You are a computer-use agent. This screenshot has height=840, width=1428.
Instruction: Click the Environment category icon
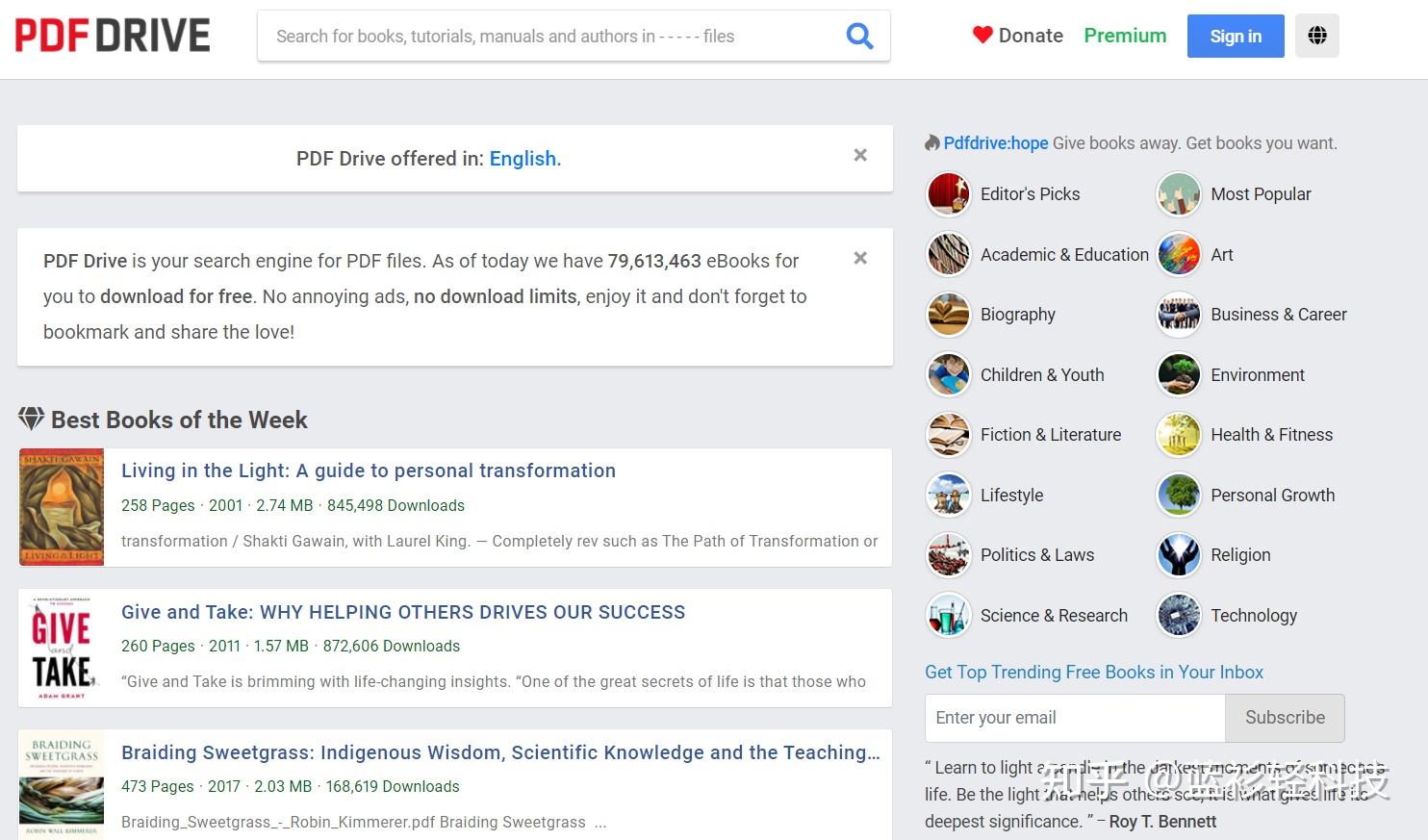[1179, 375]
